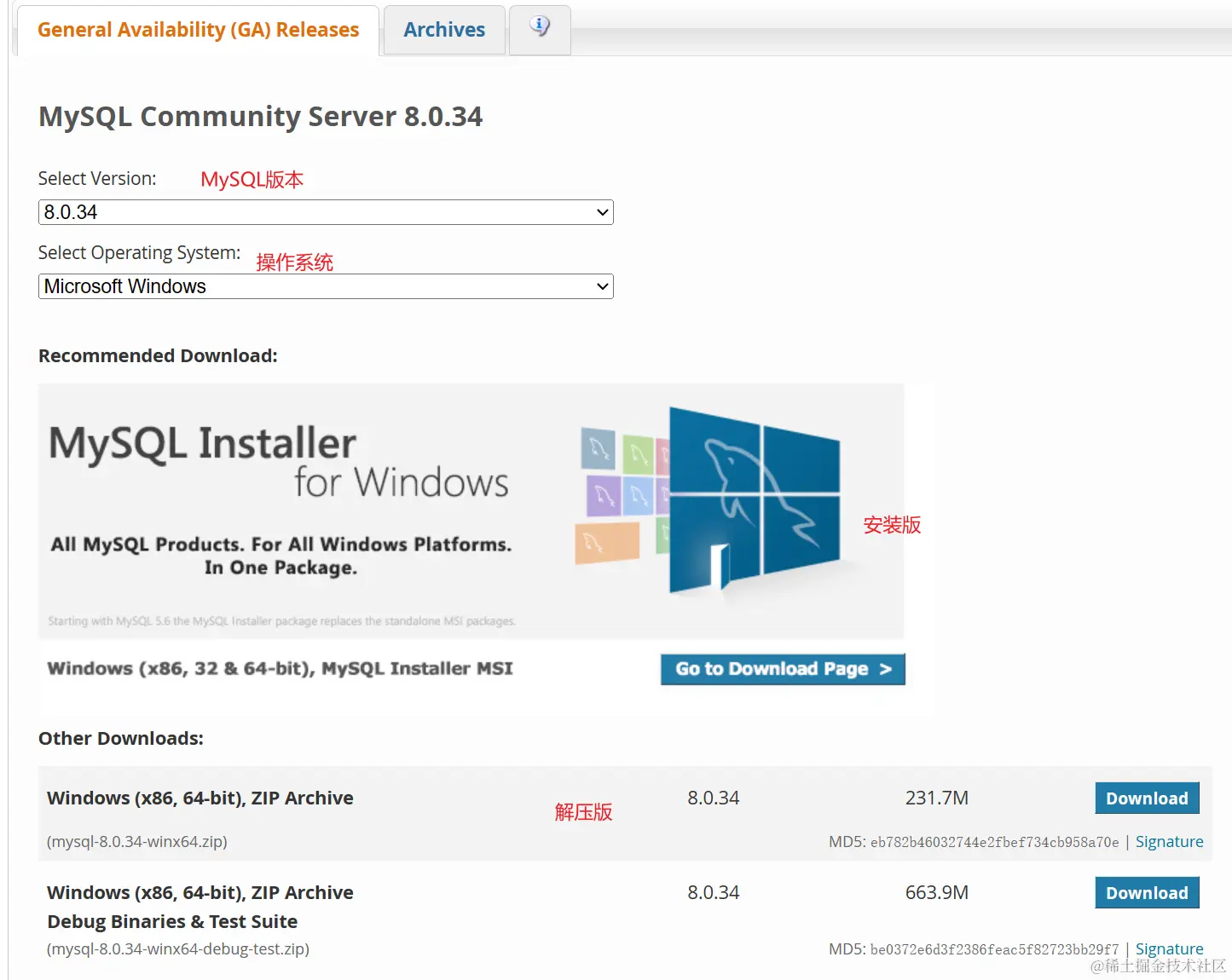Click the Debug Binaries & Test Suite text
The width and height of the screenshot is (1232, 980).
point(172,922)
